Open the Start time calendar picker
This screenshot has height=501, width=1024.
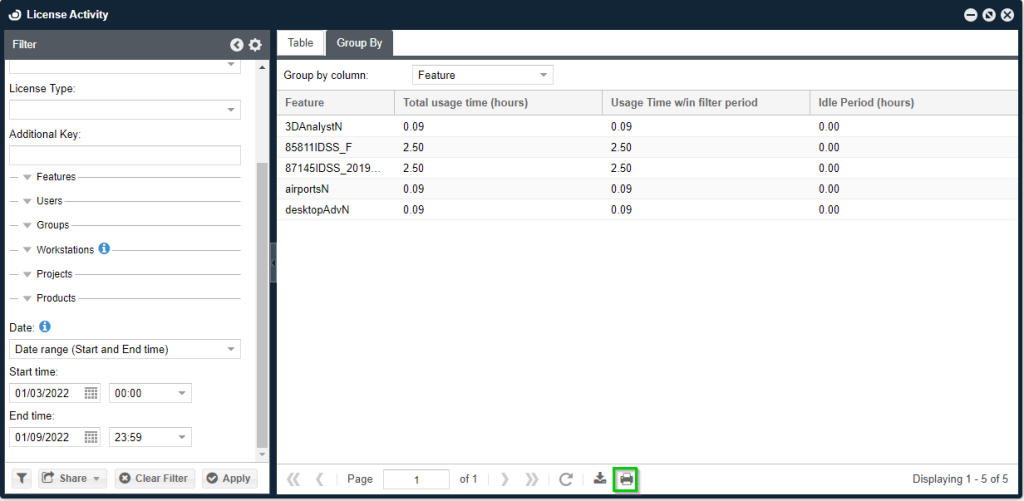coord(91,393)
